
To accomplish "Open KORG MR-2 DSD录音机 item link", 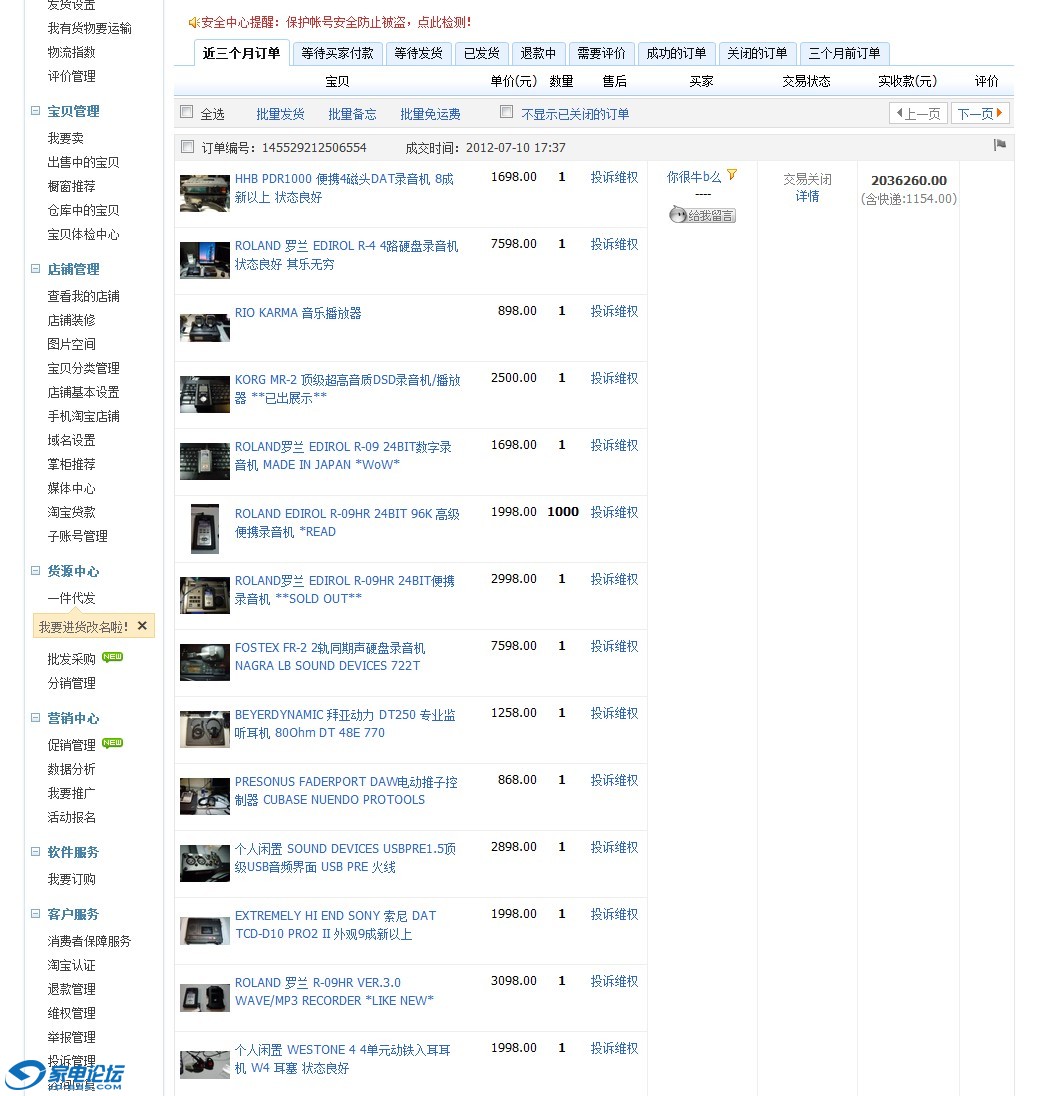I will (x=347, y=389).
